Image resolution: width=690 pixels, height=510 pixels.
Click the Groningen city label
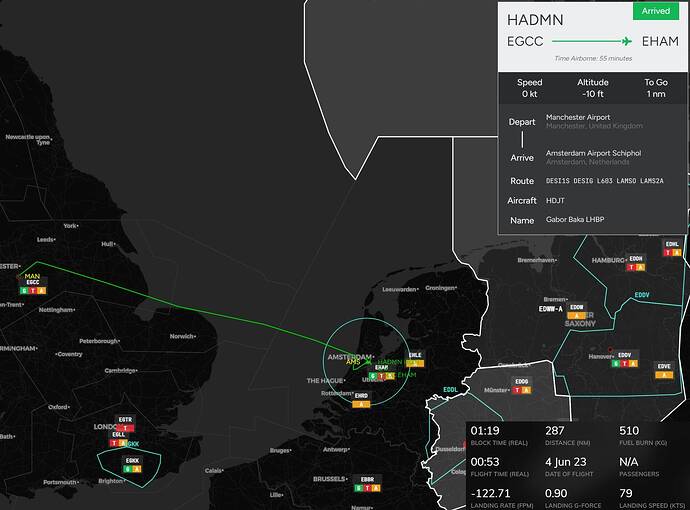(440, 288)
